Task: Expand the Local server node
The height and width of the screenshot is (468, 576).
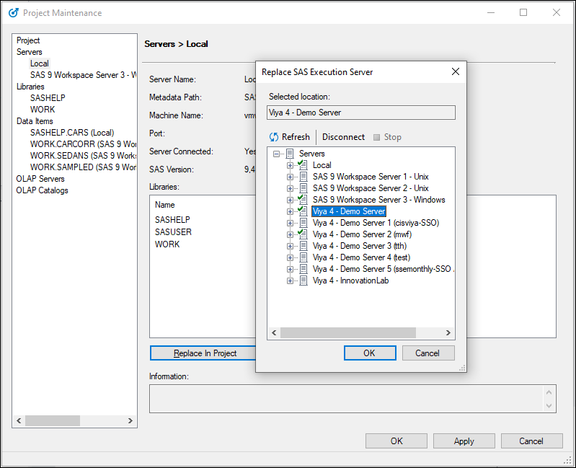Action: pyautogui.click(x=290, y=165)
